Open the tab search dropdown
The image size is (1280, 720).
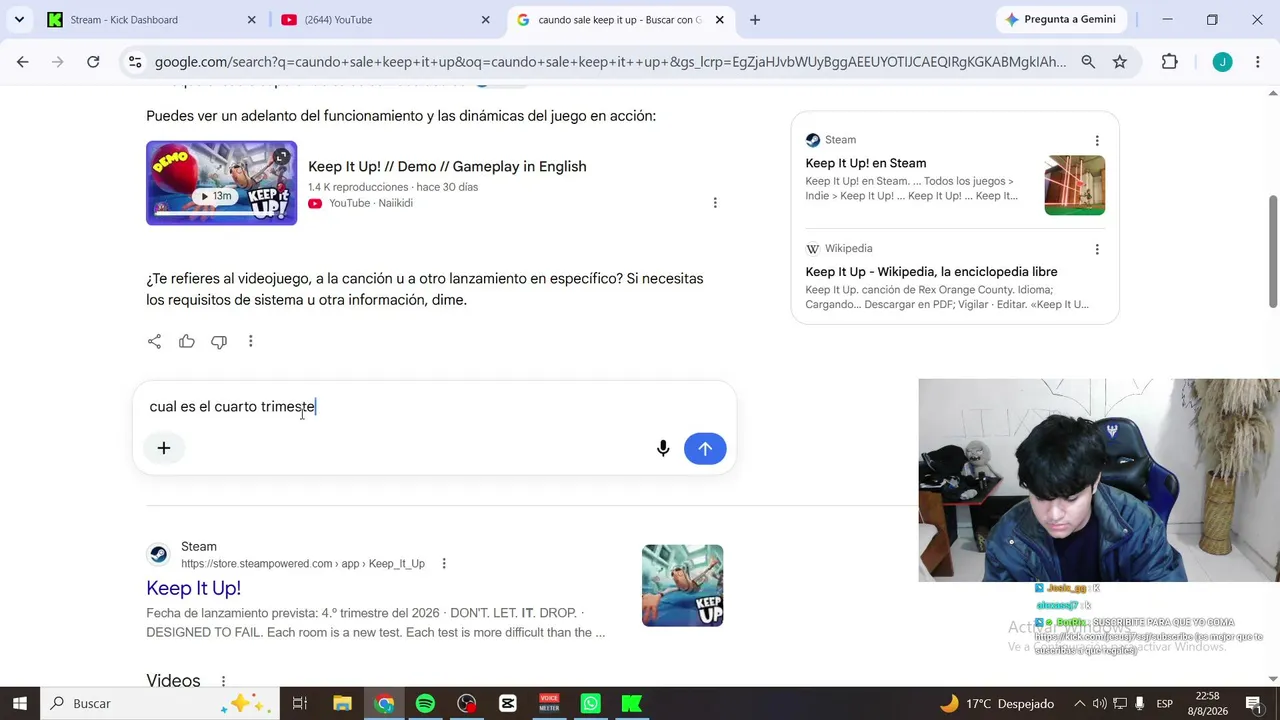coord(19,20)
